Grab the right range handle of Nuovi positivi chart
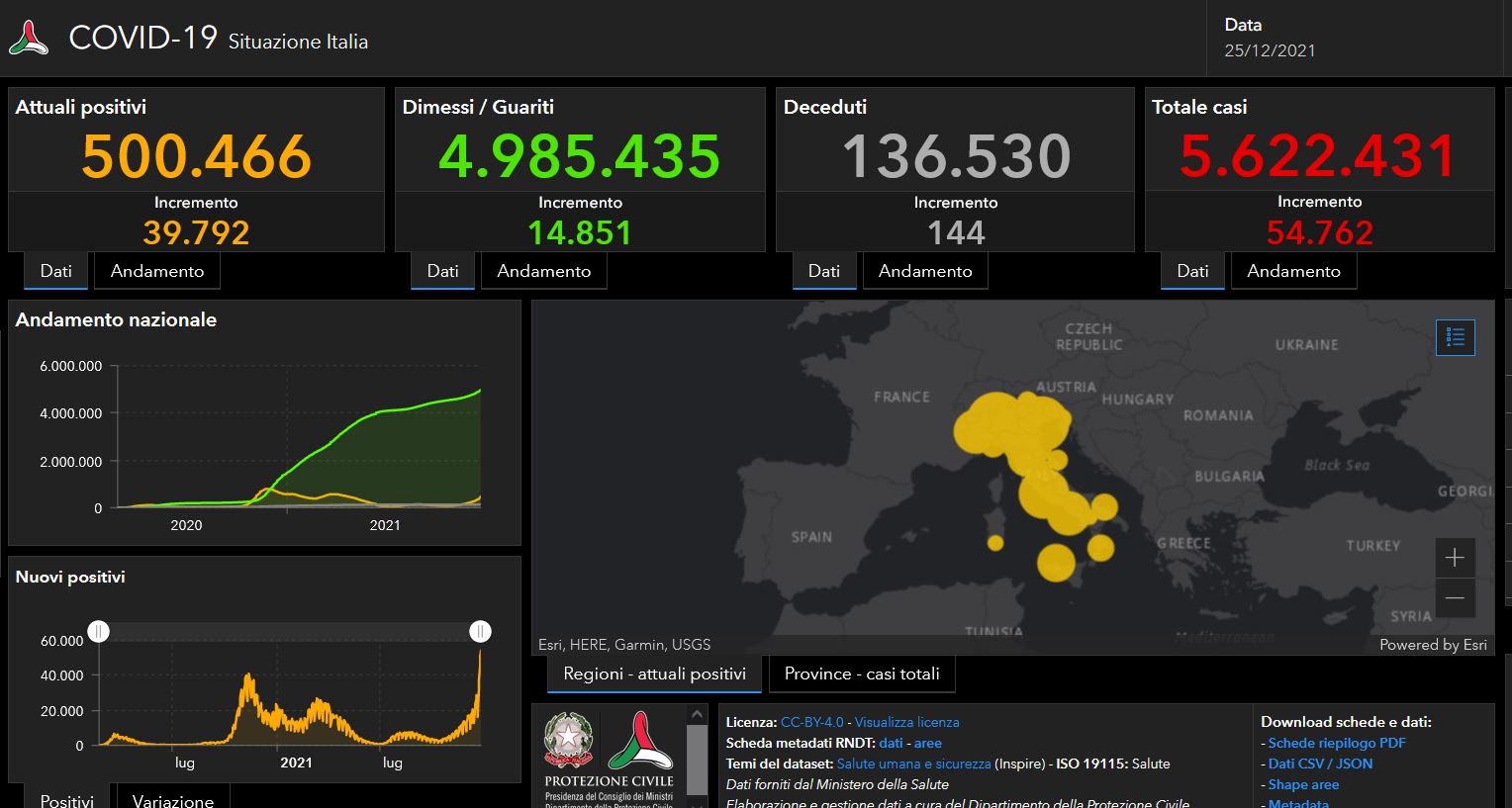 coord(480,631)
